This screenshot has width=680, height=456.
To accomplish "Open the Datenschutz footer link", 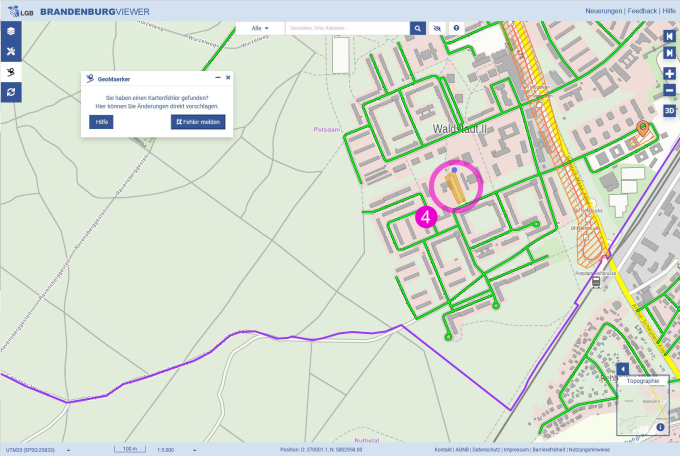I will (x=486, y=450).
